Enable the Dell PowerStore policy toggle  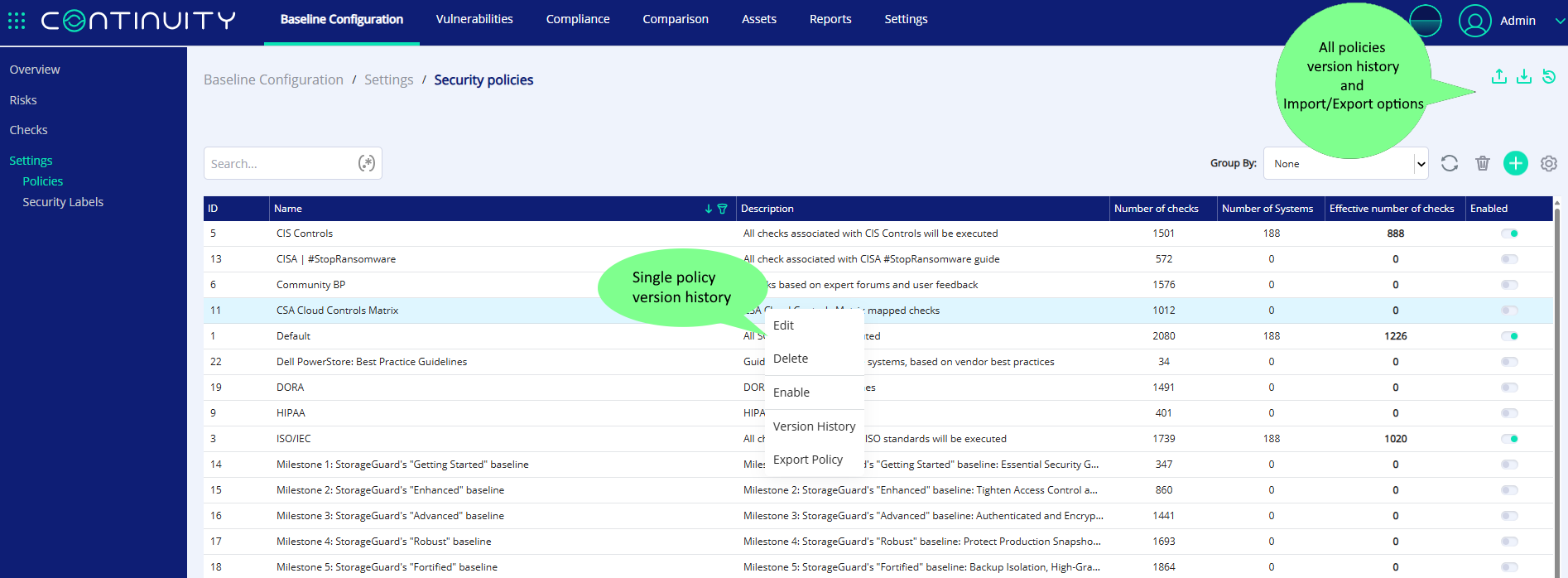pyautogui.click(x=1509, y=362)
